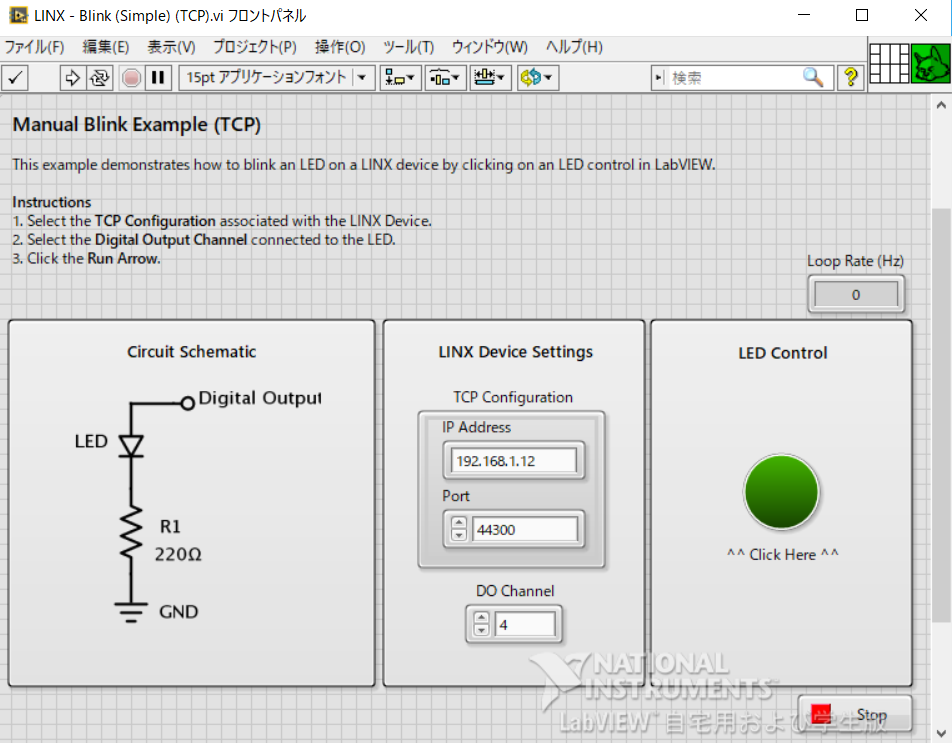
Task: Open the 操作(O) menu
Action: click(340, 47)
